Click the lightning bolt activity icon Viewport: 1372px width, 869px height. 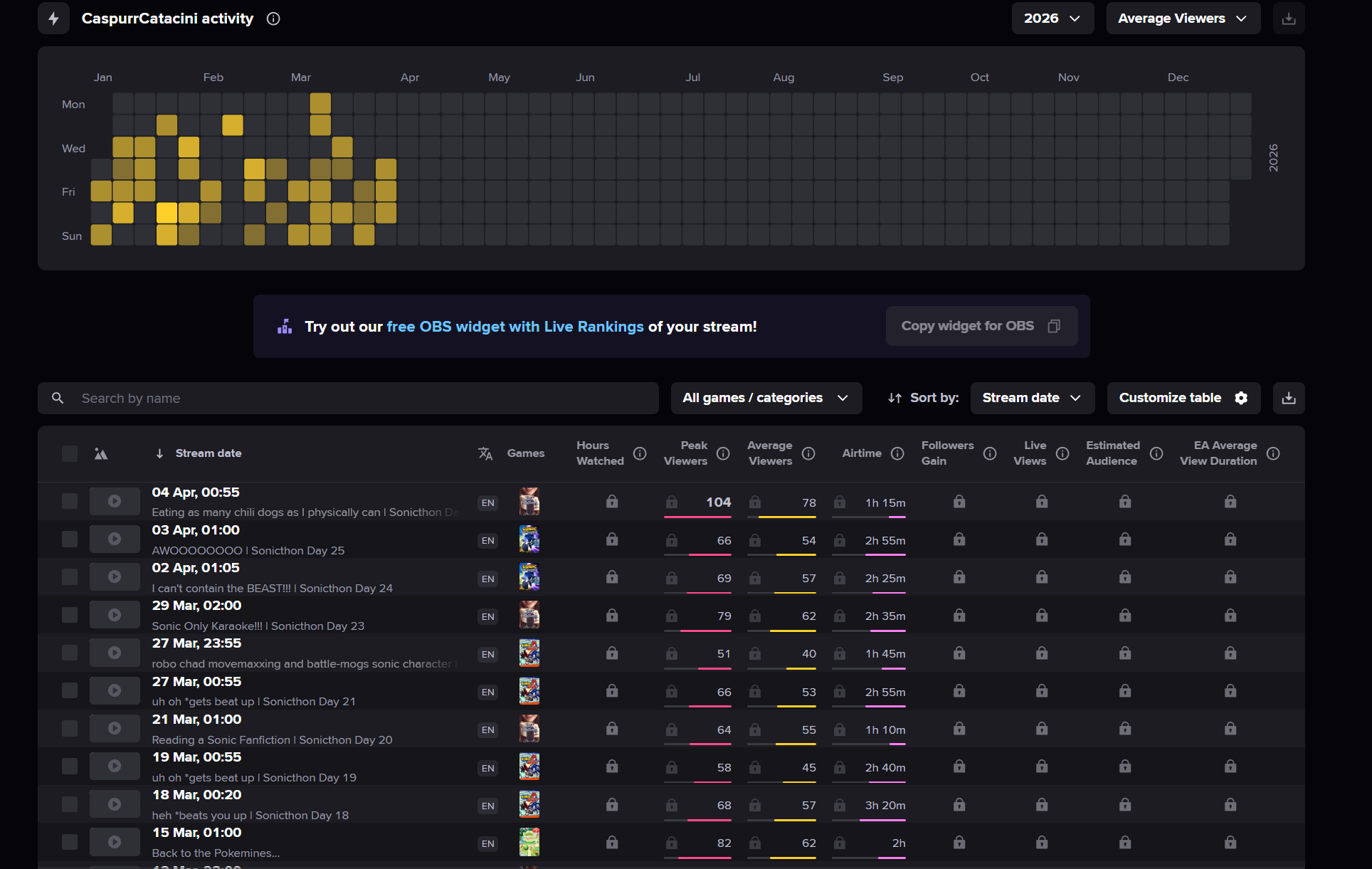53,19
